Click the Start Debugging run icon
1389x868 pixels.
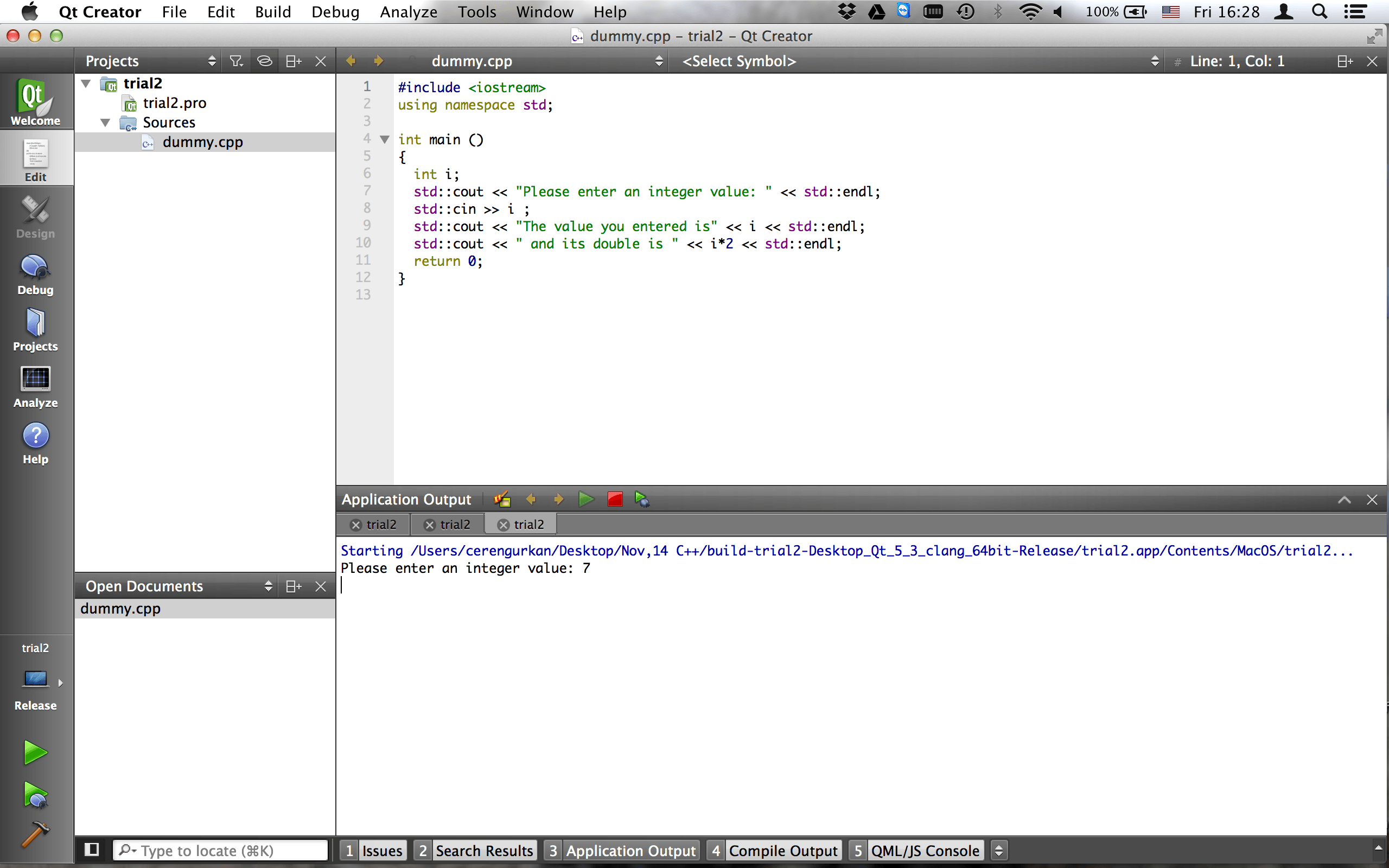point(35,796)
